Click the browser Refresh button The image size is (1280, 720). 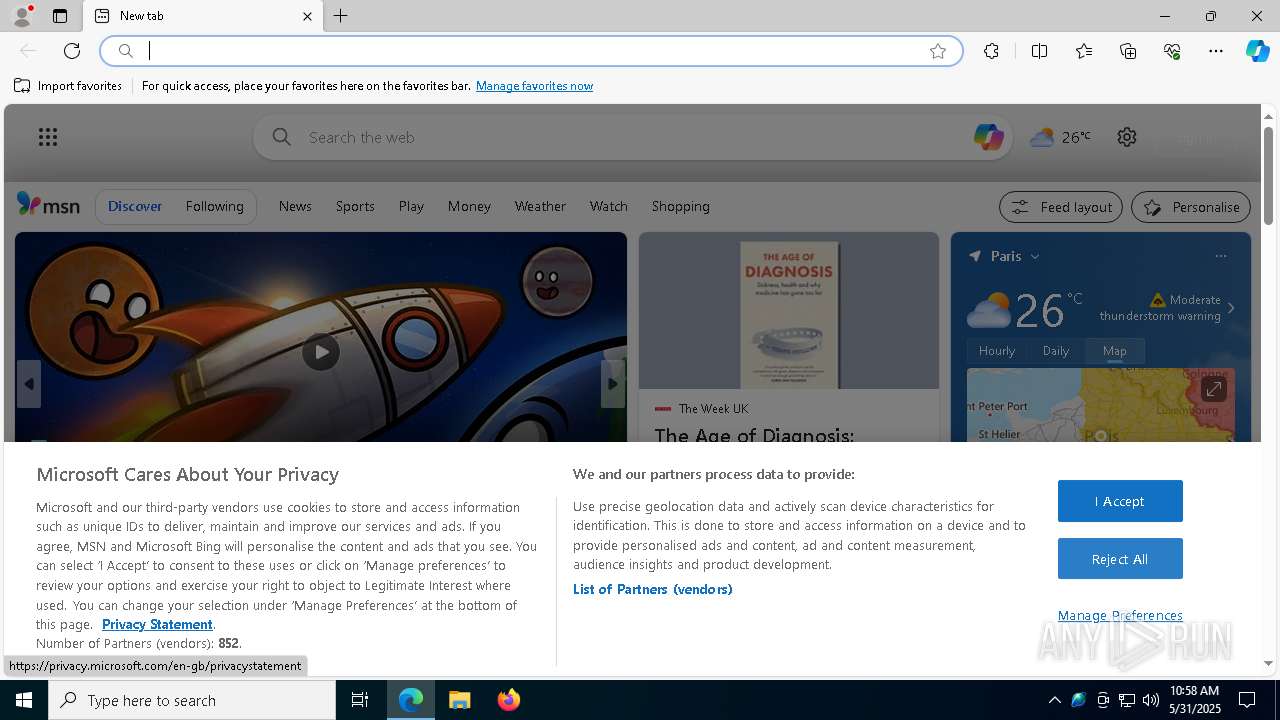[x=72, y=51]
